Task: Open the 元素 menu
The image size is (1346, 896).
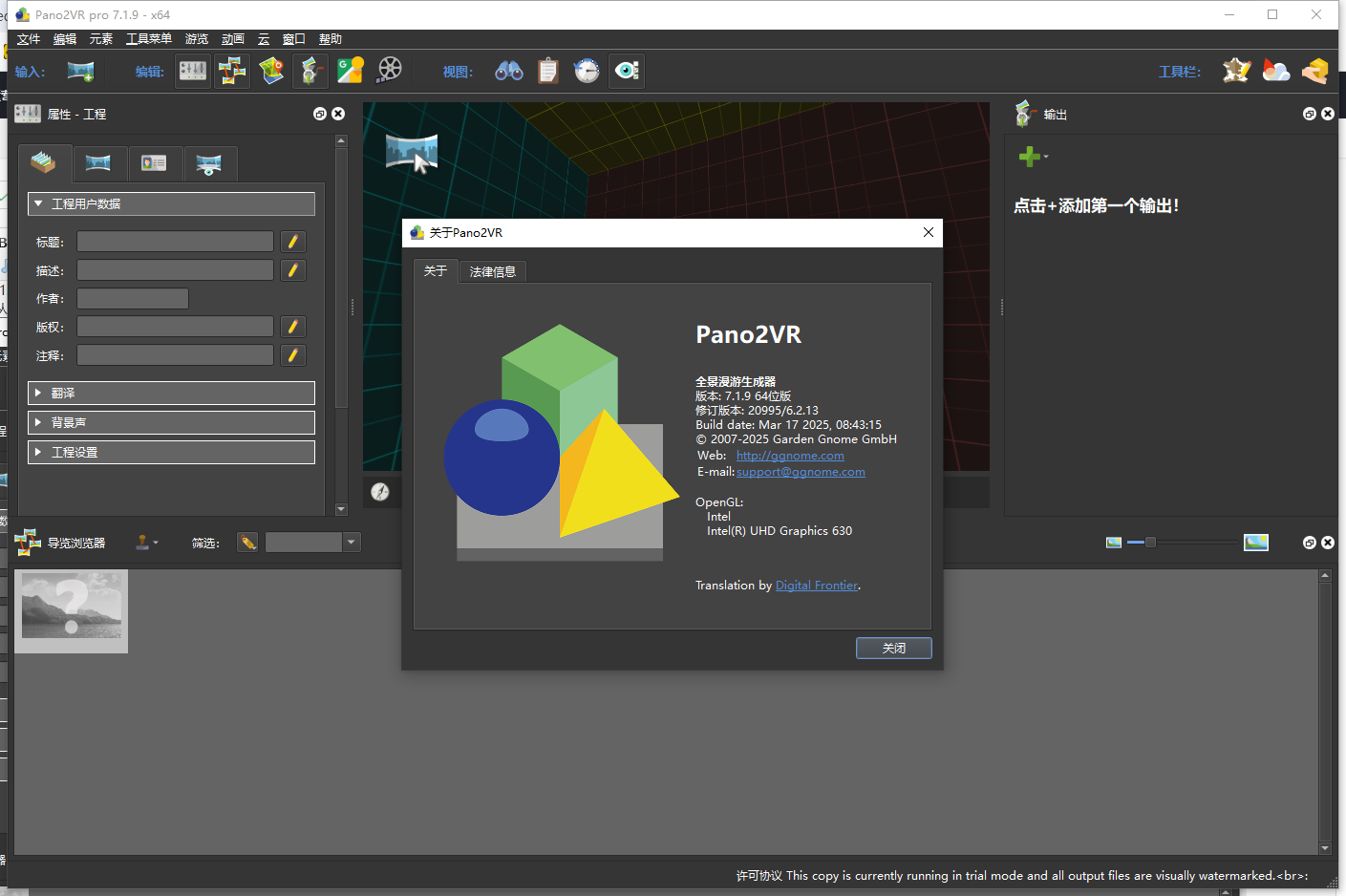Action: [101, 39]
